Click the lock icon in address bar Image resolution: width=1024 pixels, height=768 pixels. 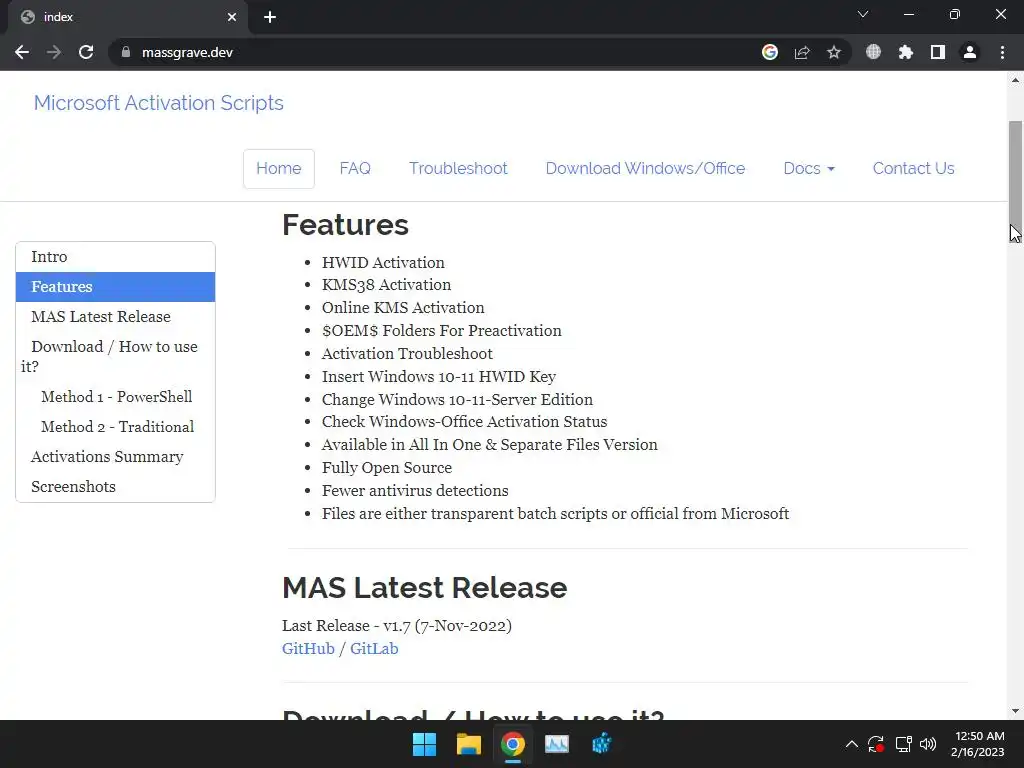(x=126, y=52)
